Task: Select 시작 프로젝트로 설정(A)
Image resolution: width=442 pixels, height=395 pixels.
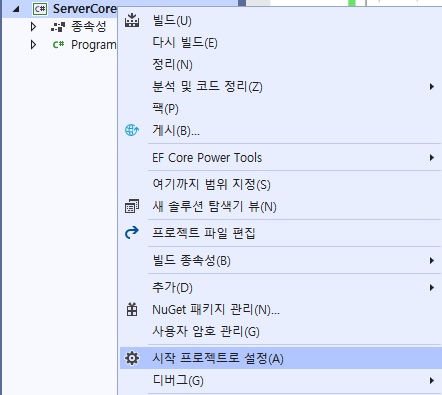Action: click(x=280, y=358)
